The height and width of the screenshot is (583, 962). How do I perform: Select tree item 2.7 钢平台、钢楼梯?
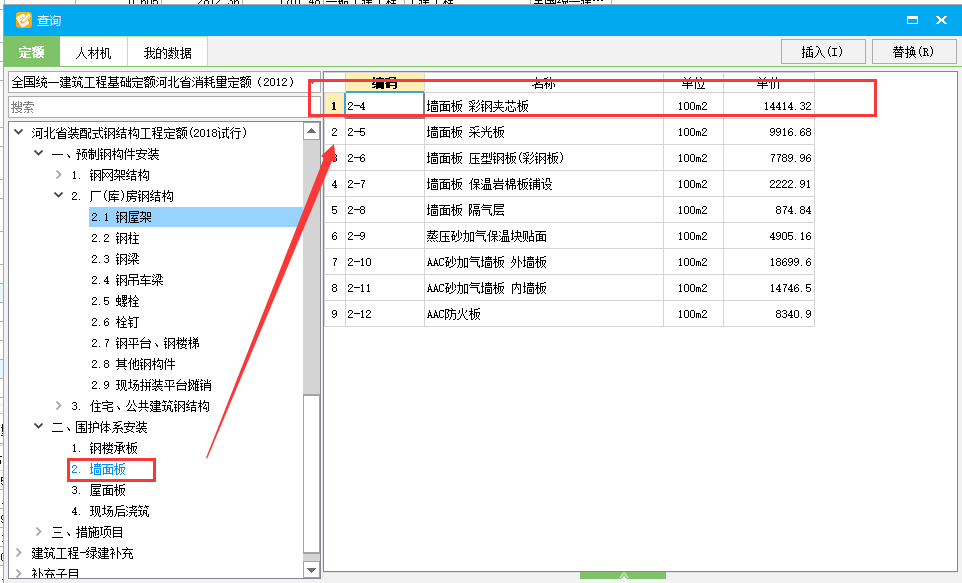click(x=145, y=343)
